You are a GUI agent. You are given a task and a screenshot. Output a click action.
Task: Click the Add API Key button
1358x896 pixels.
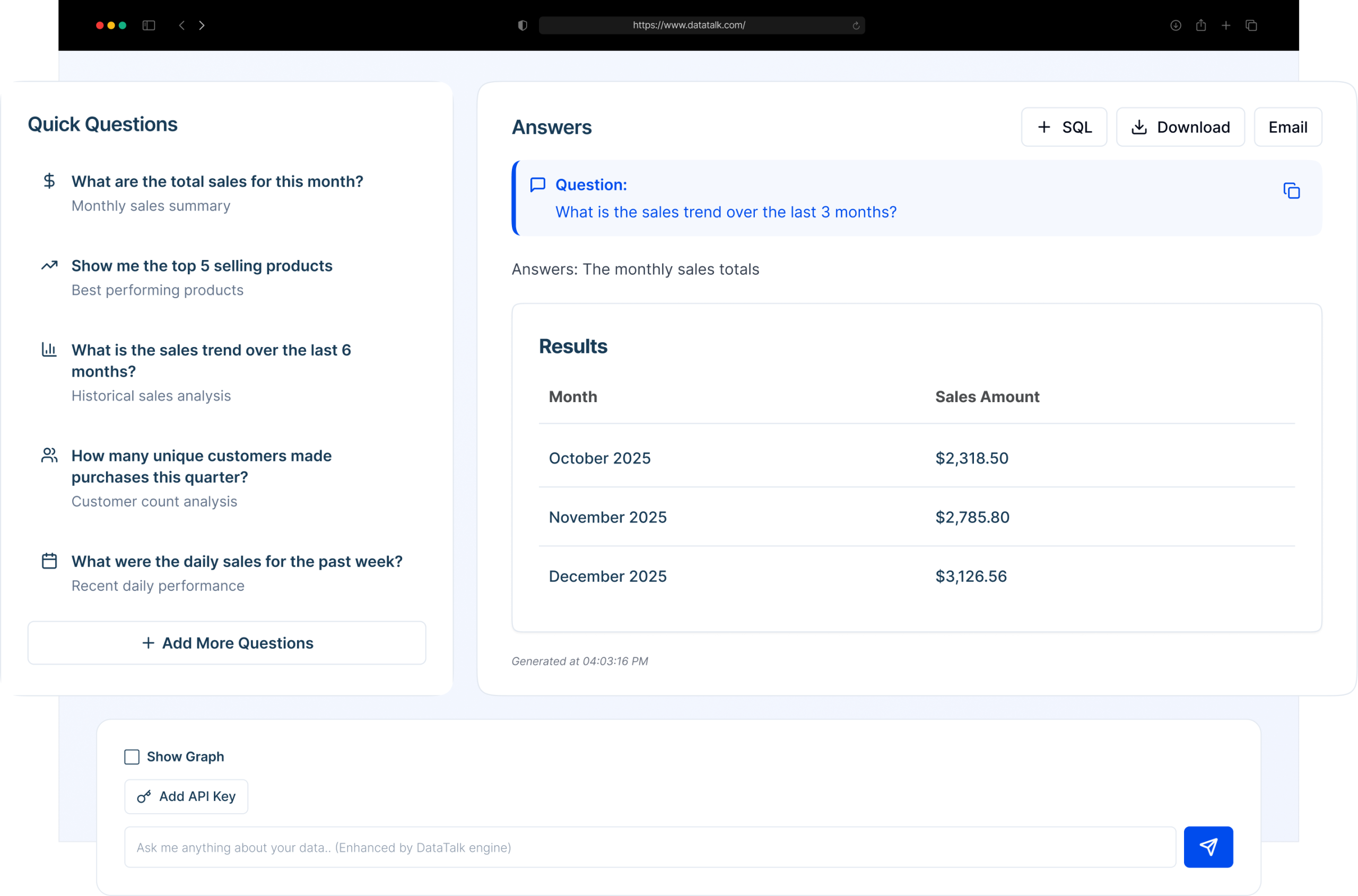click(186, 796)
